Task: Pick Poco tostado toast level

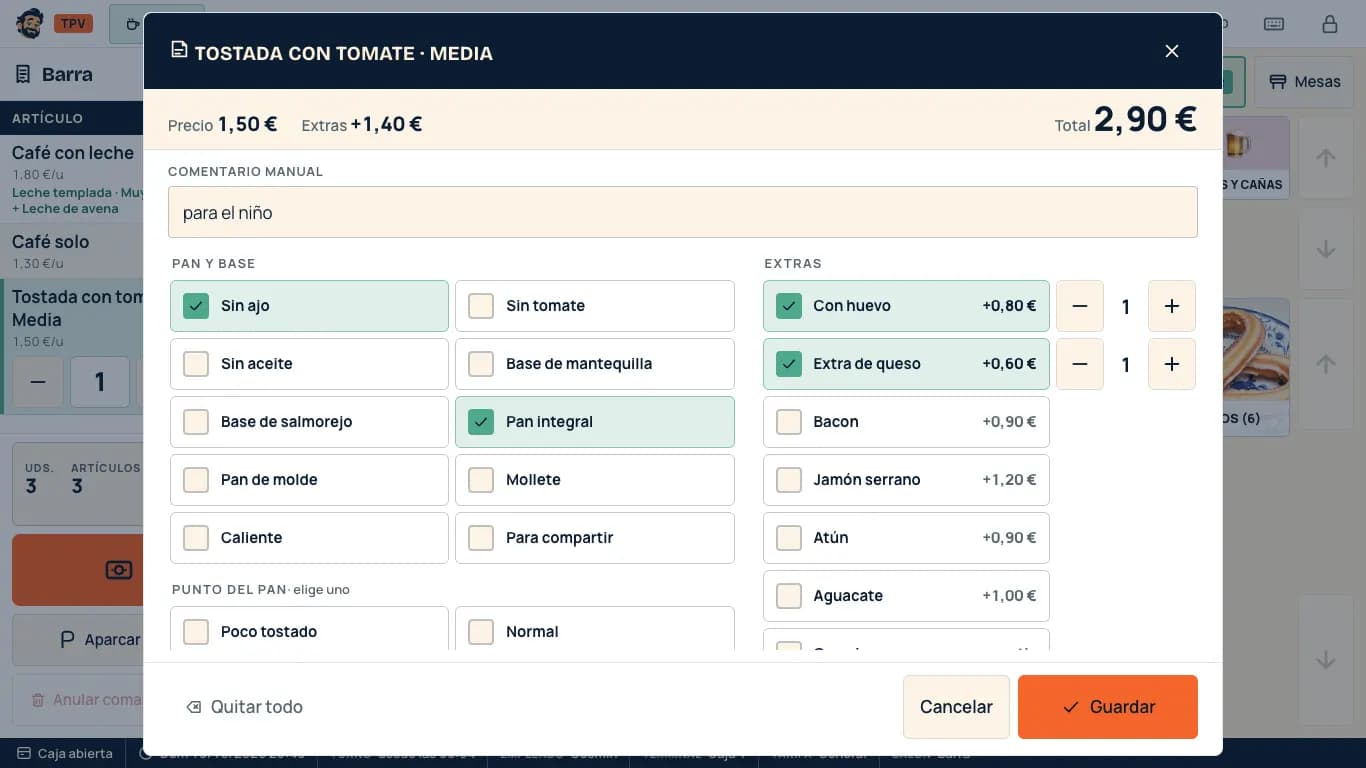Action: point(309,629)
